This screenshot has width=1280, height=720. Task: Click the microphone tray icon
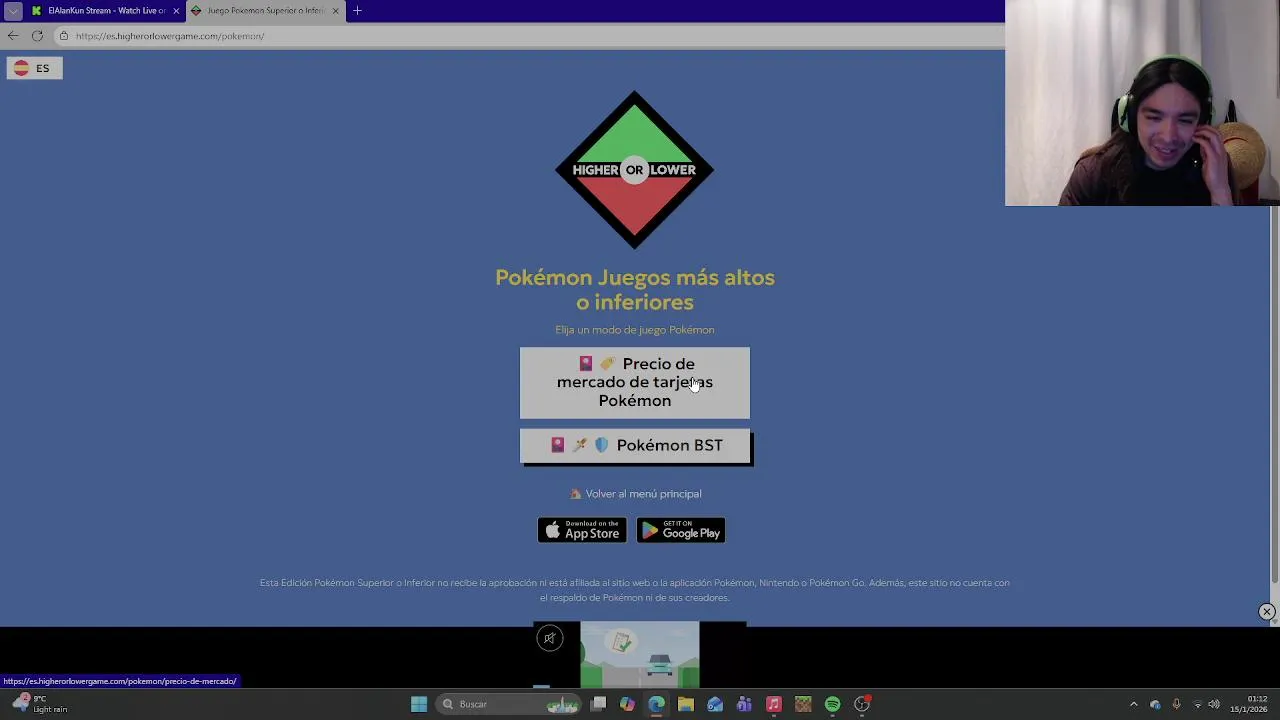click(x=1176, y=704)
